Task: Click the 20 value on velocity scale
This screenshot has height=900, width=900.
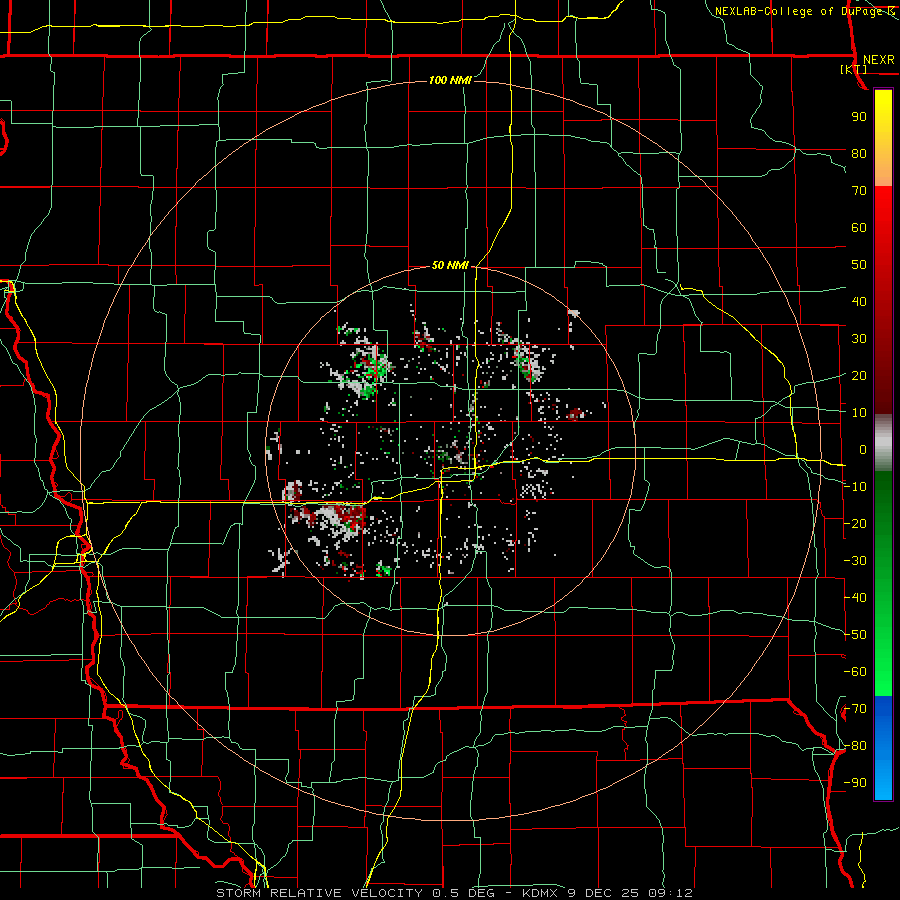Action: pyautogui.click(x=859, y=376)
